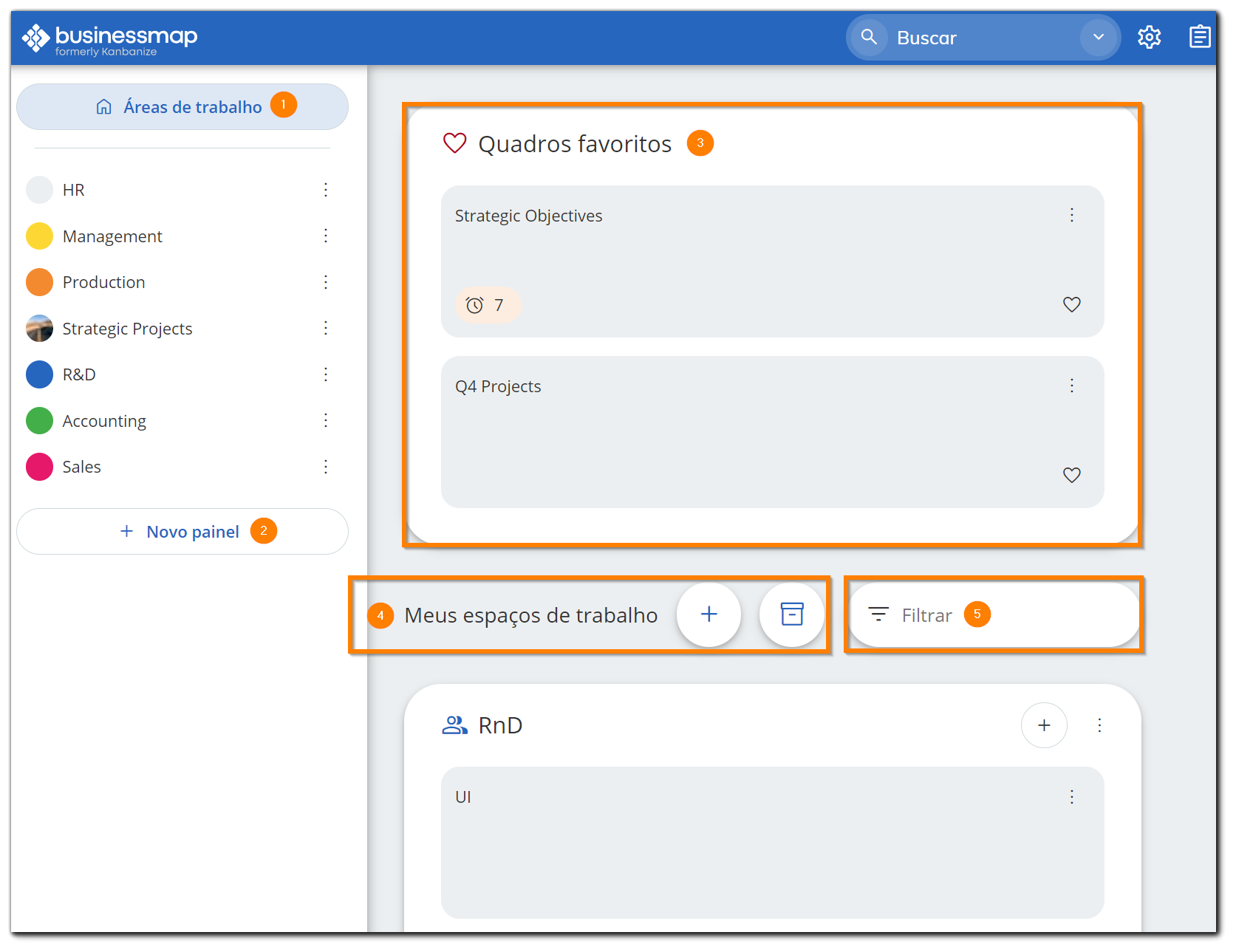Click the clipboard icon in header
Screen dimensions: 1236x952
pos(1199,37)
